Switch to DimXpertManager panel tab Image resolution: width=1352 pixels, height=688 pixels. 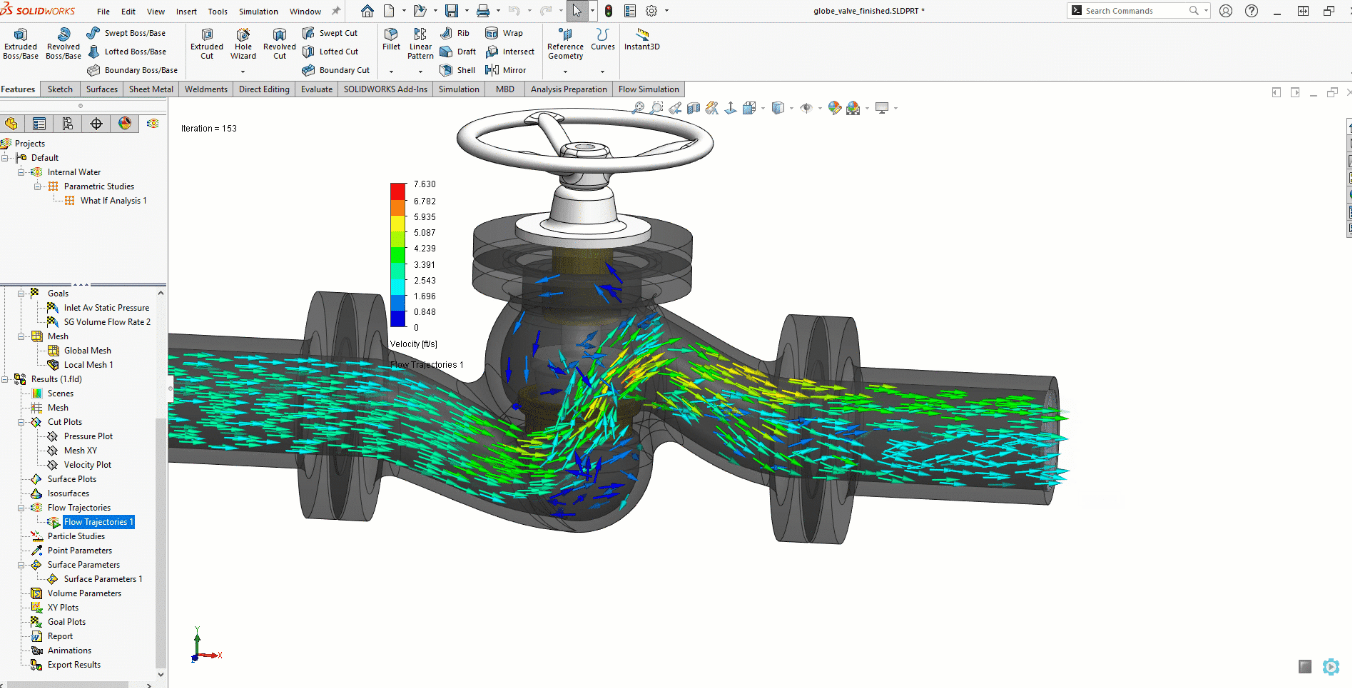click(x=96, y=124)
